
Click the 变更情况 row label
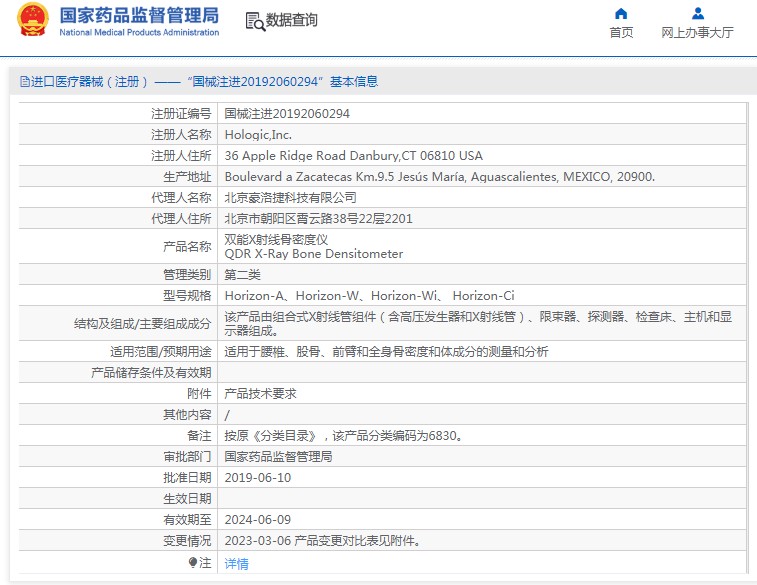click(x=187, y=541)
